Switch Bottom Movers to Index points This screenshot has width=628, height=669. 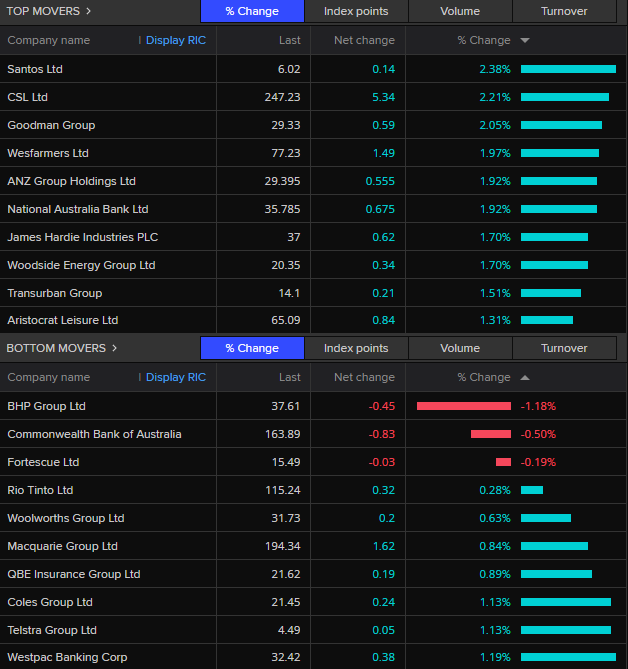coord(356,348)
